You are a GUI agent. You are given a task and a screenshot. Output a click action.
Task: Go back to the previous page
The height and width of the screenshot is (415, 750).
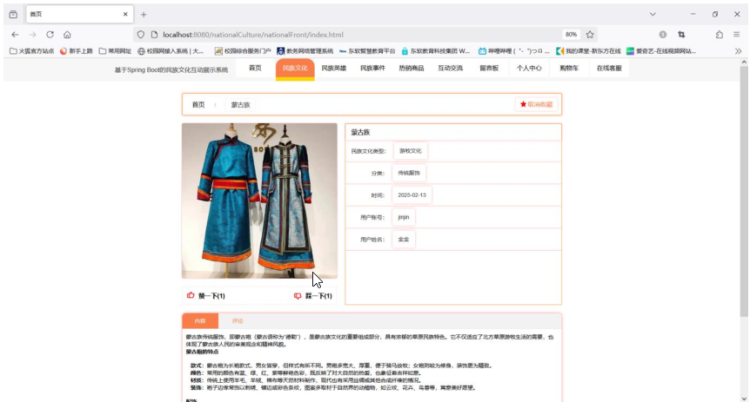click(x=15, y=34)
